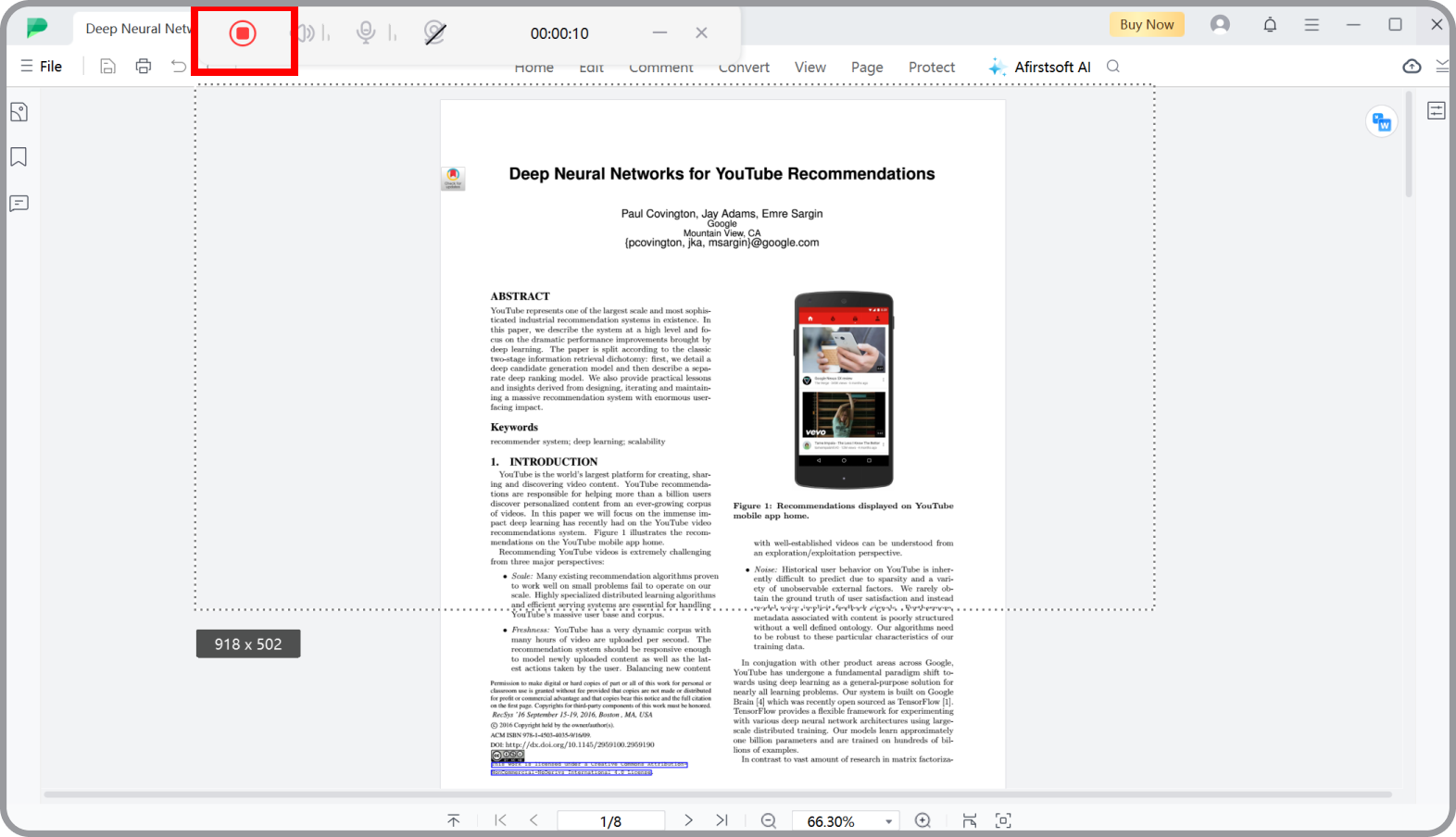Enter full screen view
Image resolution: width=1456 pixels, height=837 pixels.
pos(1003,820)
